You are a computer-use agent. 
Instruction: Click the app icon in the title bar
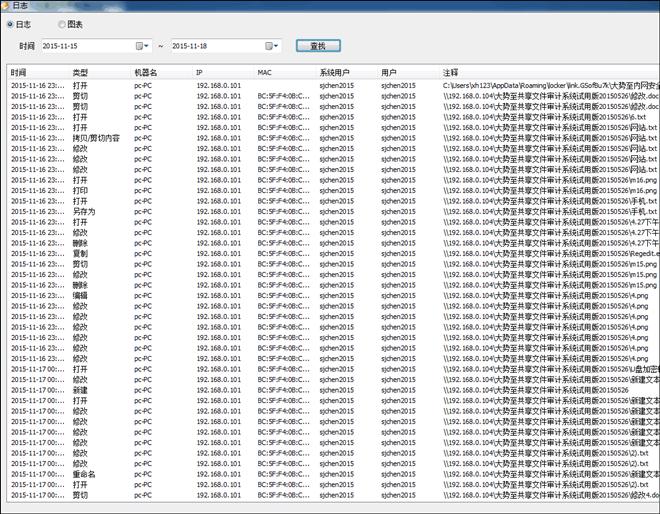tap(8, 6)
